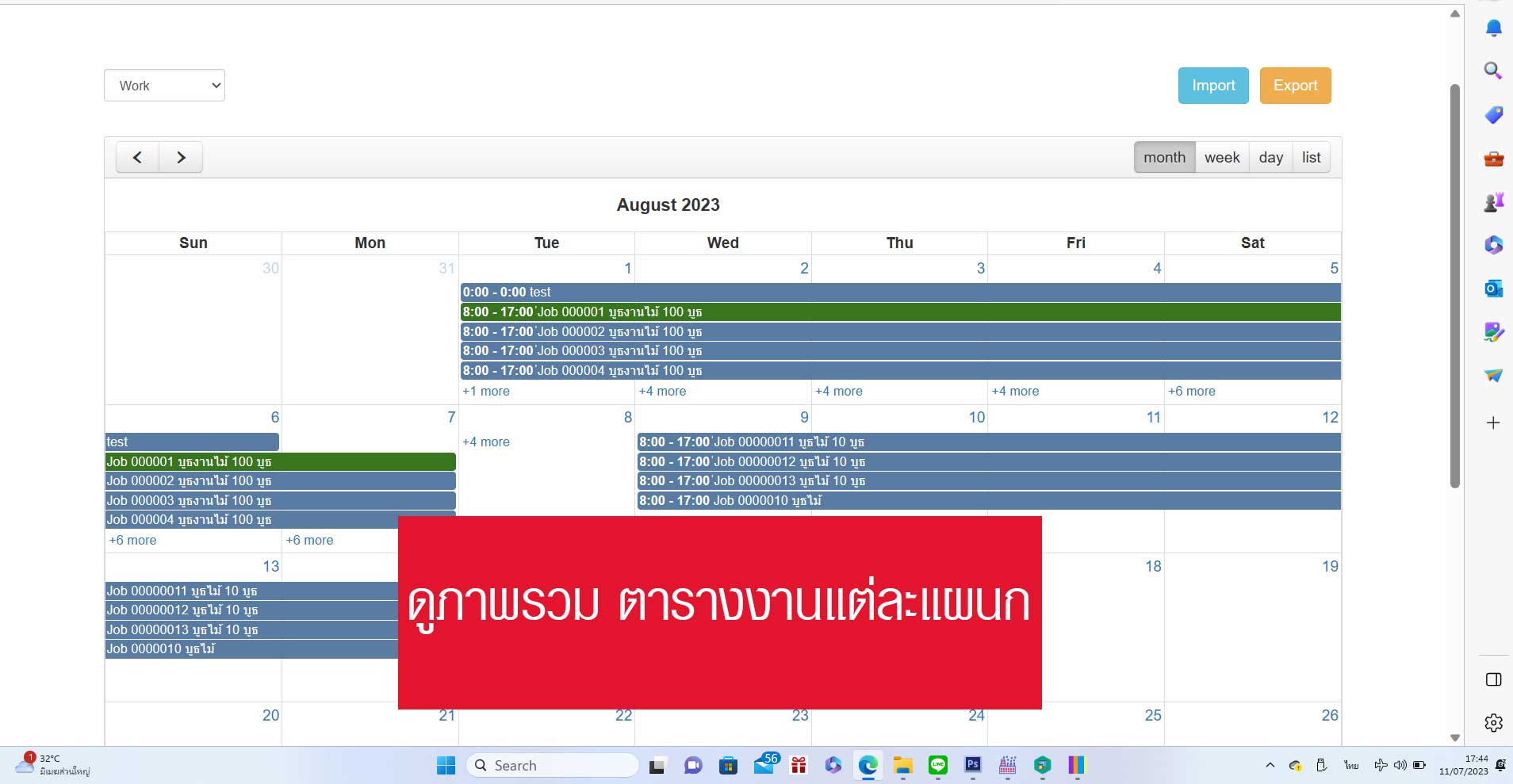Open the Drop paper-plane sidebar icon

click(x=1493, y=376)
